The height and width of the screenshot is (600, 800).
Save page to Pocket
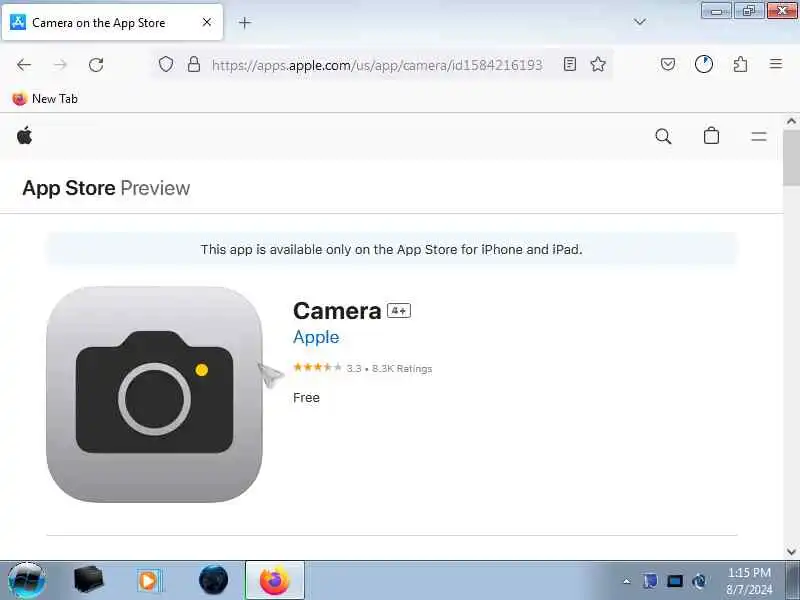click(x=668, y=64)
